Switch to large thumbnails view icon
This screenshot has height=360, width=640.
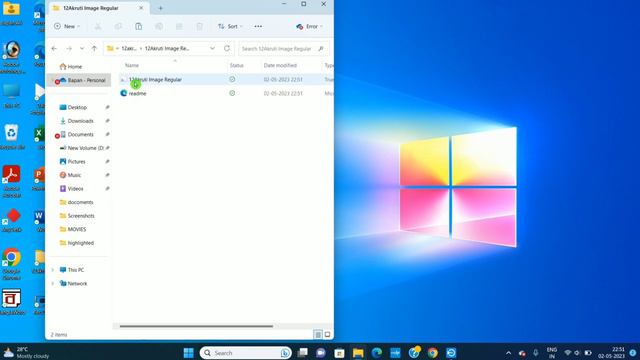tap(327, 335)
